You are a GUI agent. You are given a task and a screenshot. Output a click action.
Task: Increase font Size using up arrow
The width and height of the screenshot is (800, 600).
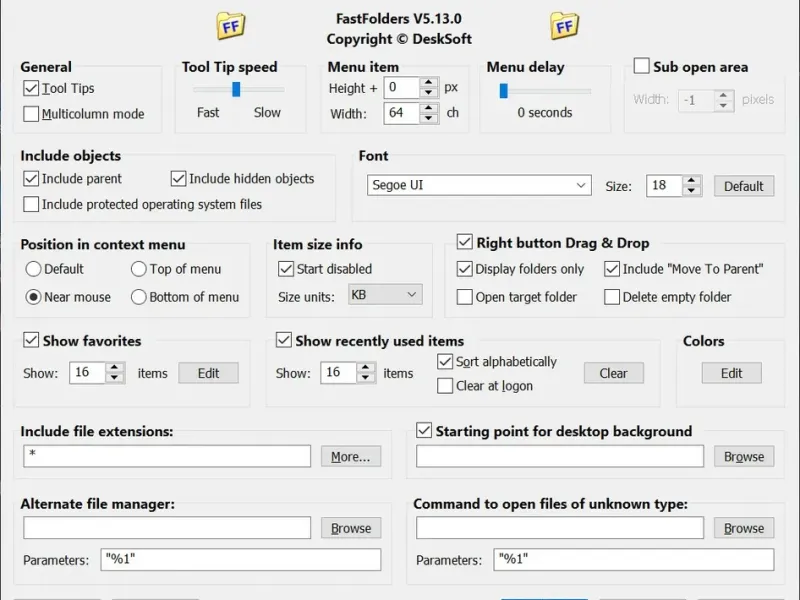[691, 181]
